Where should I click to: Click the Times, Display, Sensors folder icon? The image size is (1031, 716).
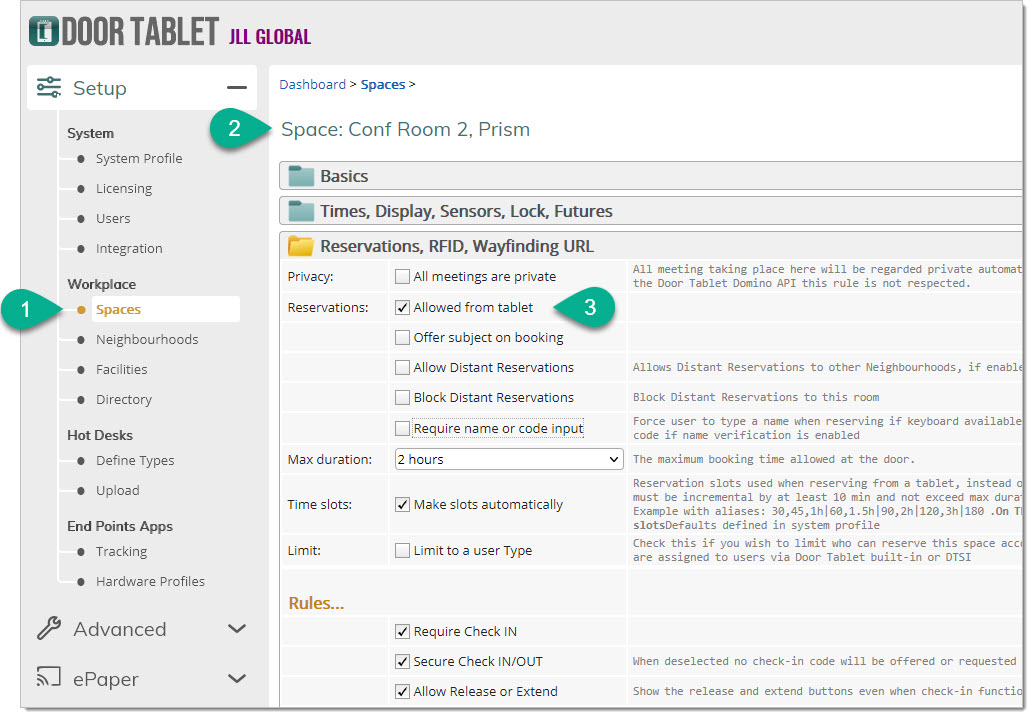(x=301, y=212)
